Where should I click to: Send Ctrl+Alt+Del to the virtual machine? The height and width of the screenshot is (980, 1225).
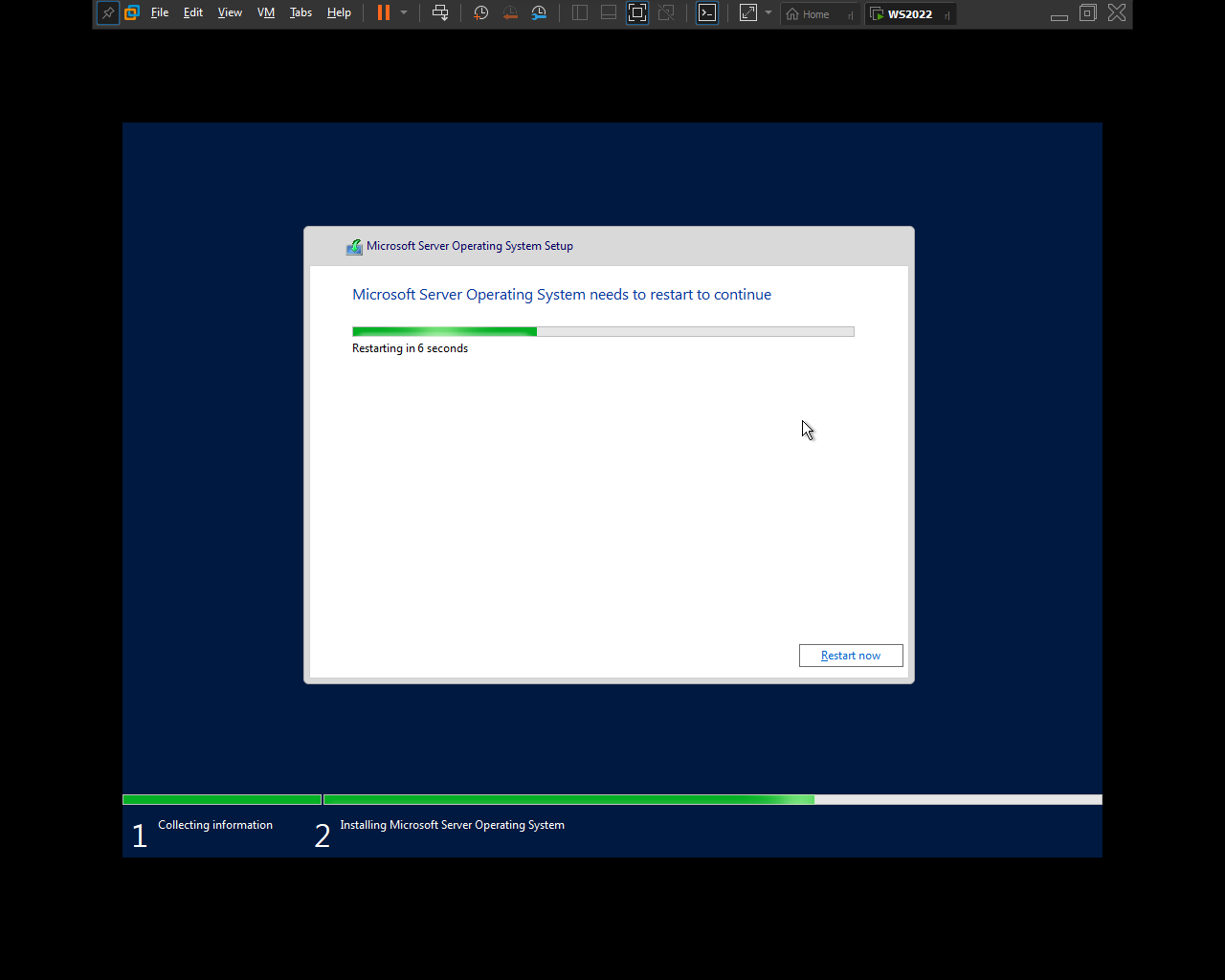pyautogui.click(x=440, y=13)
